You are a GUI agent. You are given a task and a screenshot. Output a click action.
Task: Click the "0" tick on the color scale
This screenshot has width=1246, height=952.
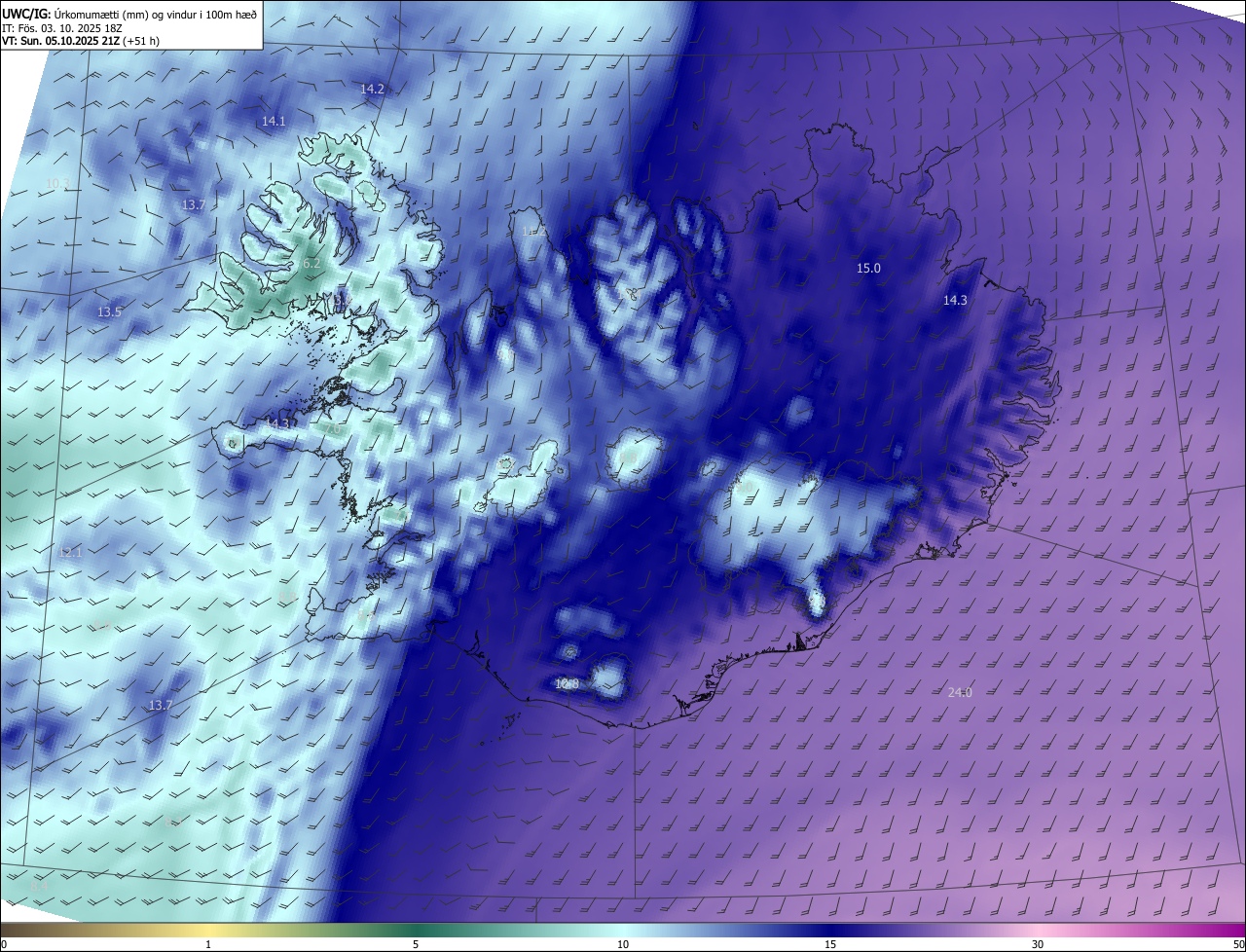(x=4, y=945)
